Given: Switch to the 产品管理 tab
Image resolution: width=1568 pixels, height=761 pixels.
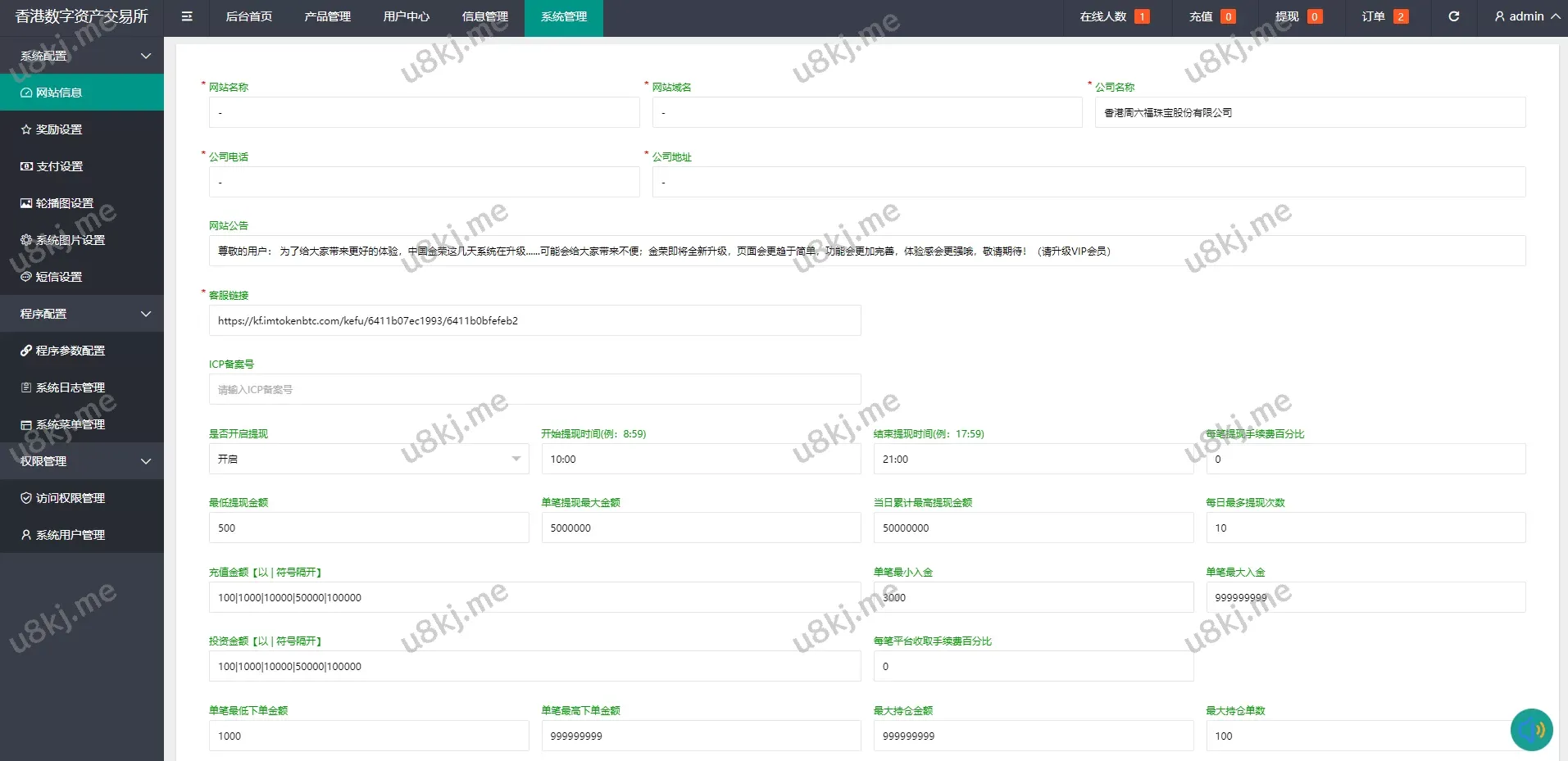Looking at the screenshot, I should click(x=326, y=16).
